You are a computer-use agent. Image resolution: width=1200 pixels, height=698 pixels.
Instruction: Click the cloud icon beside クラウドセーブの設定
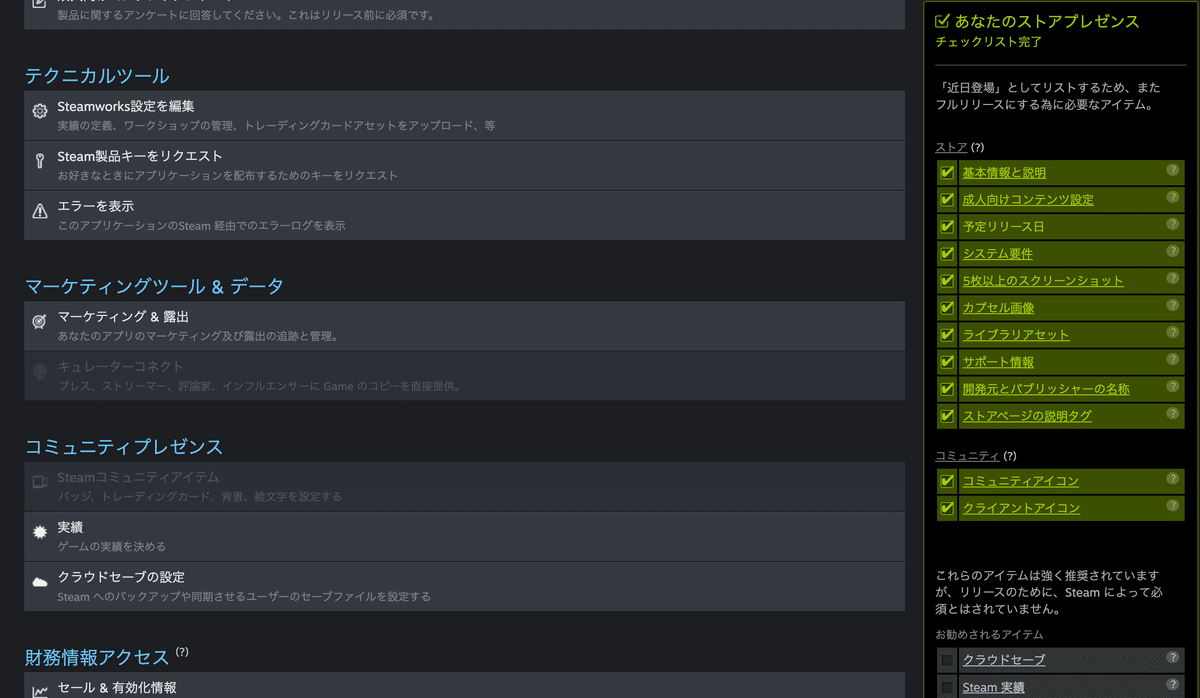pos(40,582)
